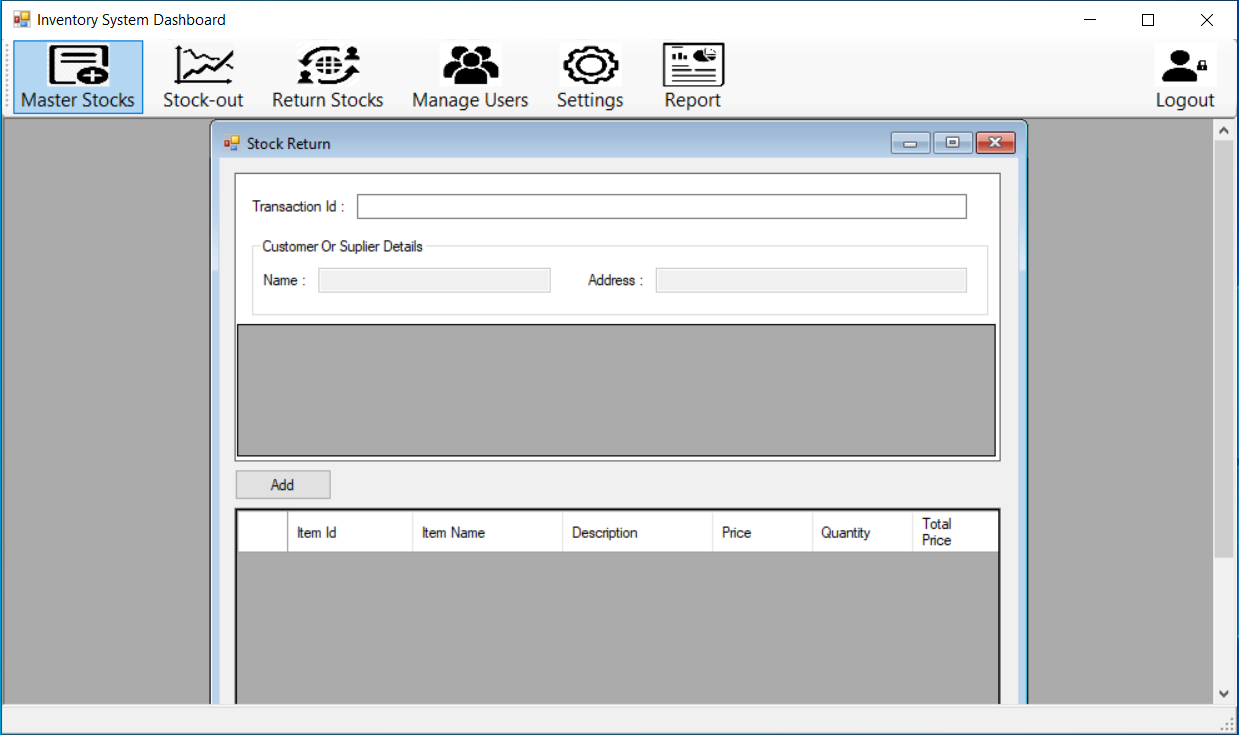The height and width of the screenshot is (735, 1239).
Task: Click the Address field
Action: tap(810, 281)
